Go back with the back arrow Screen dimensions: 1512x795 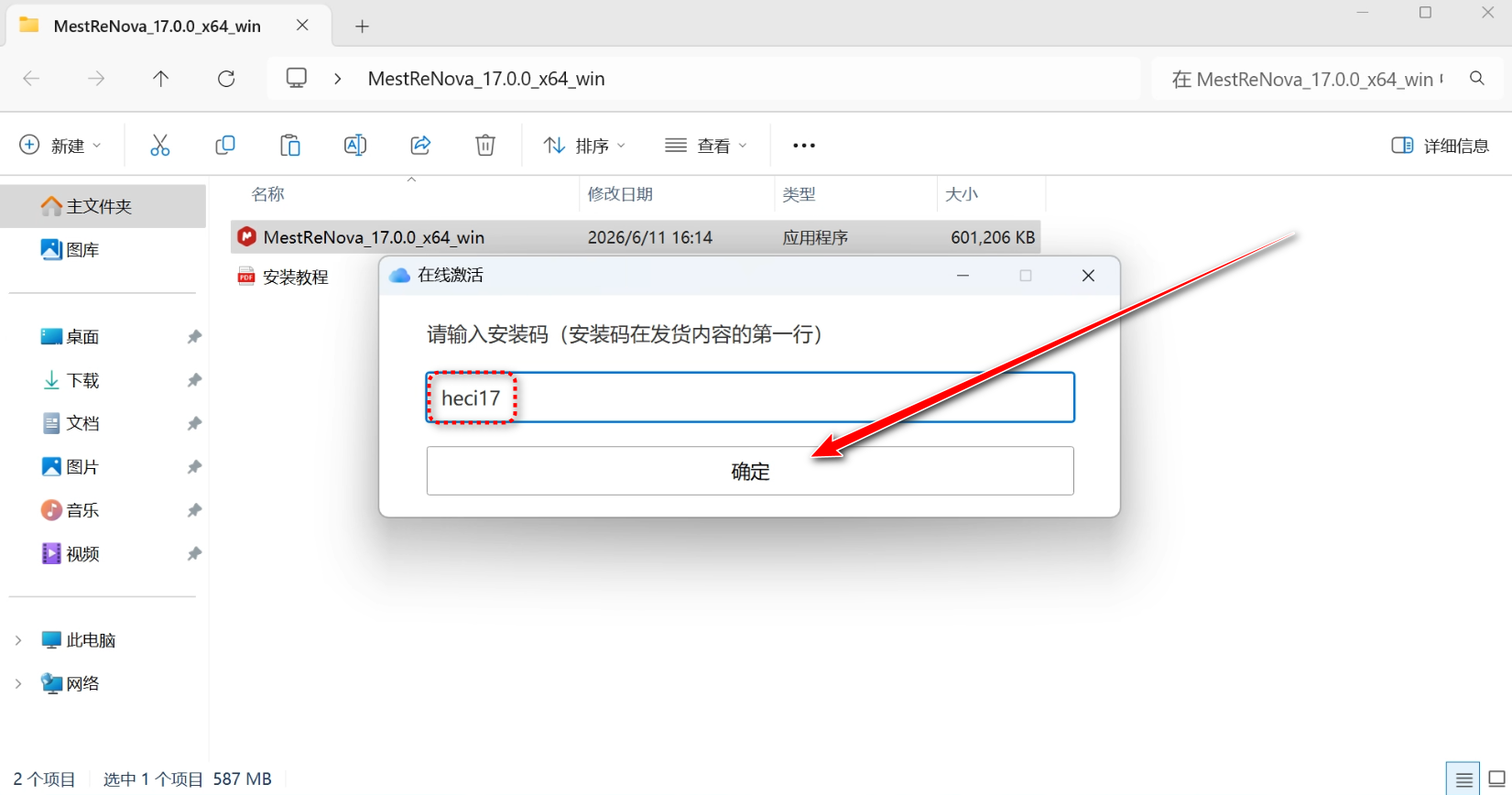click(31, 79)
